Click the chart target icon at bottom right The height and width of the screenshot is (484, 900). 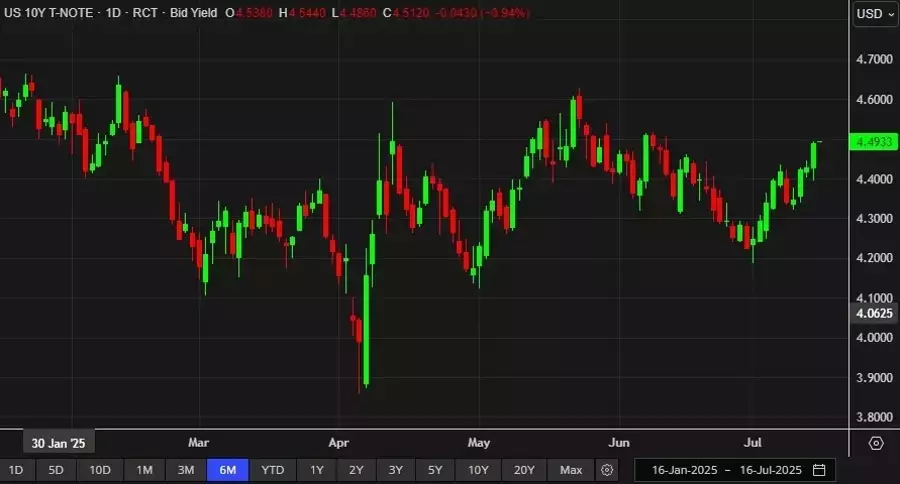click(876, 443)
